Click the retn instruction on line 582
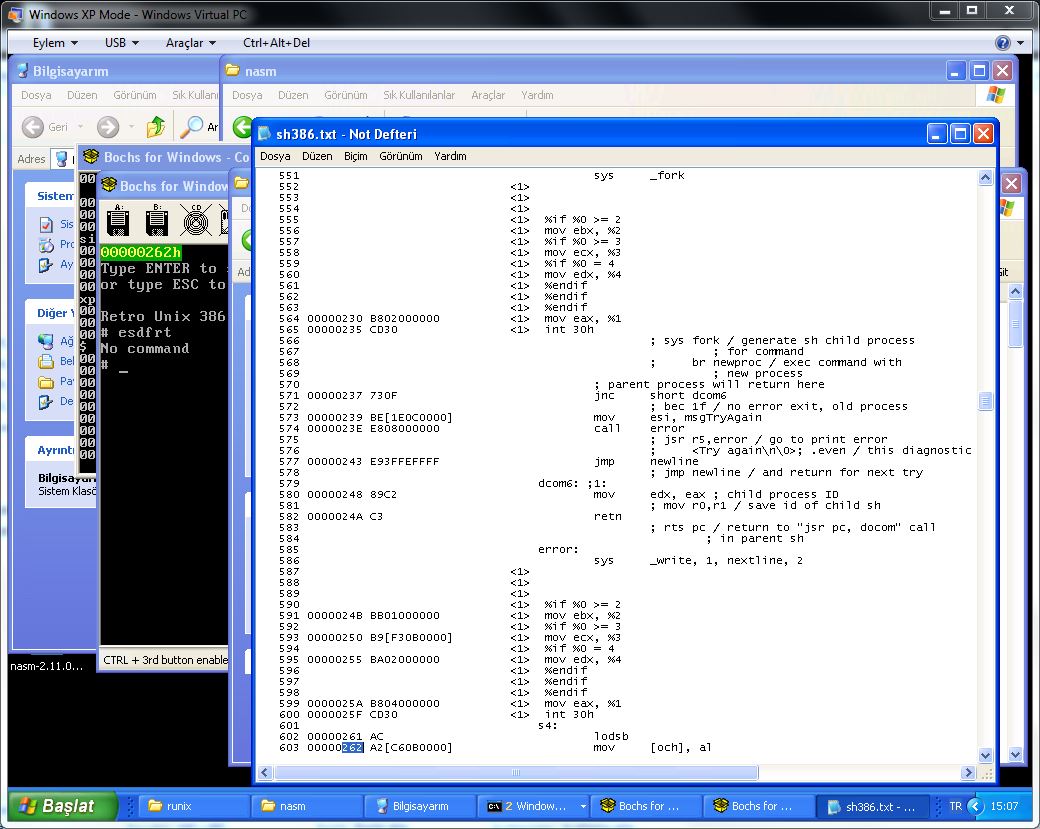 point(608,516)
